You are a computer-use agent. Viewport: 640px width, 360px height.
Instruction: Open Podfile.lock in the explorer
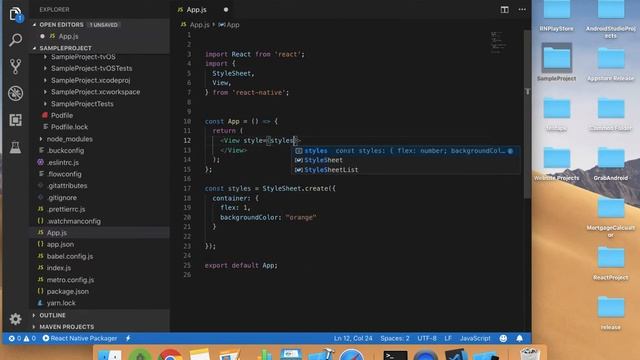pos(69,127)
